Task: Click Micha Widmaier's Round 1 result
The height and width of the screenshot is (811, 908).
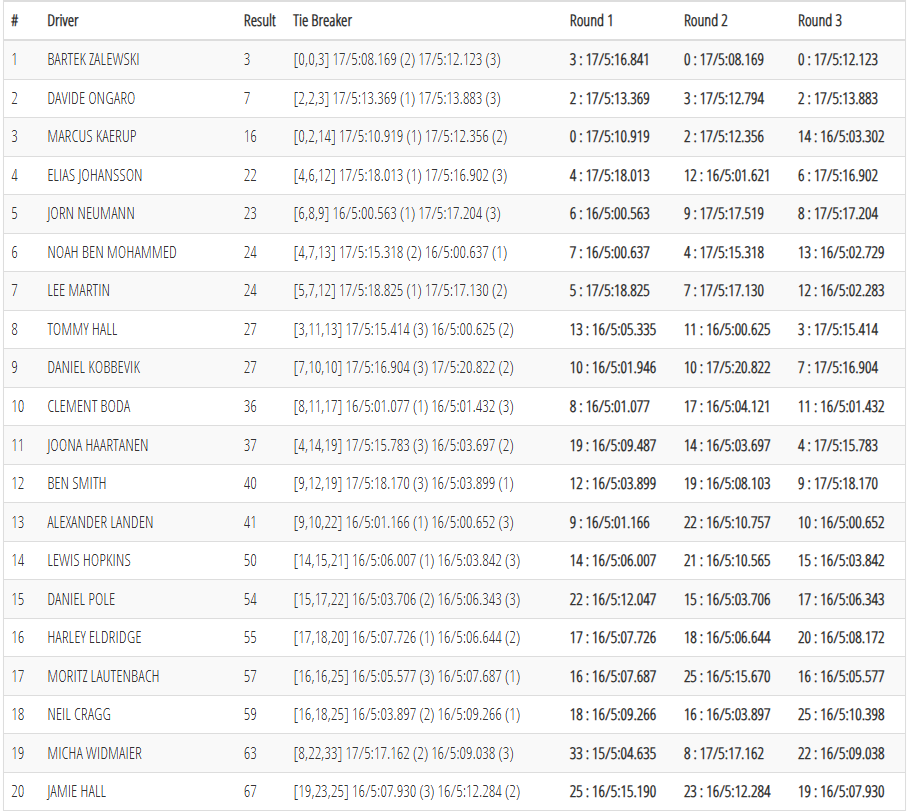Action: pyautogui.click(x=613, y=753)
